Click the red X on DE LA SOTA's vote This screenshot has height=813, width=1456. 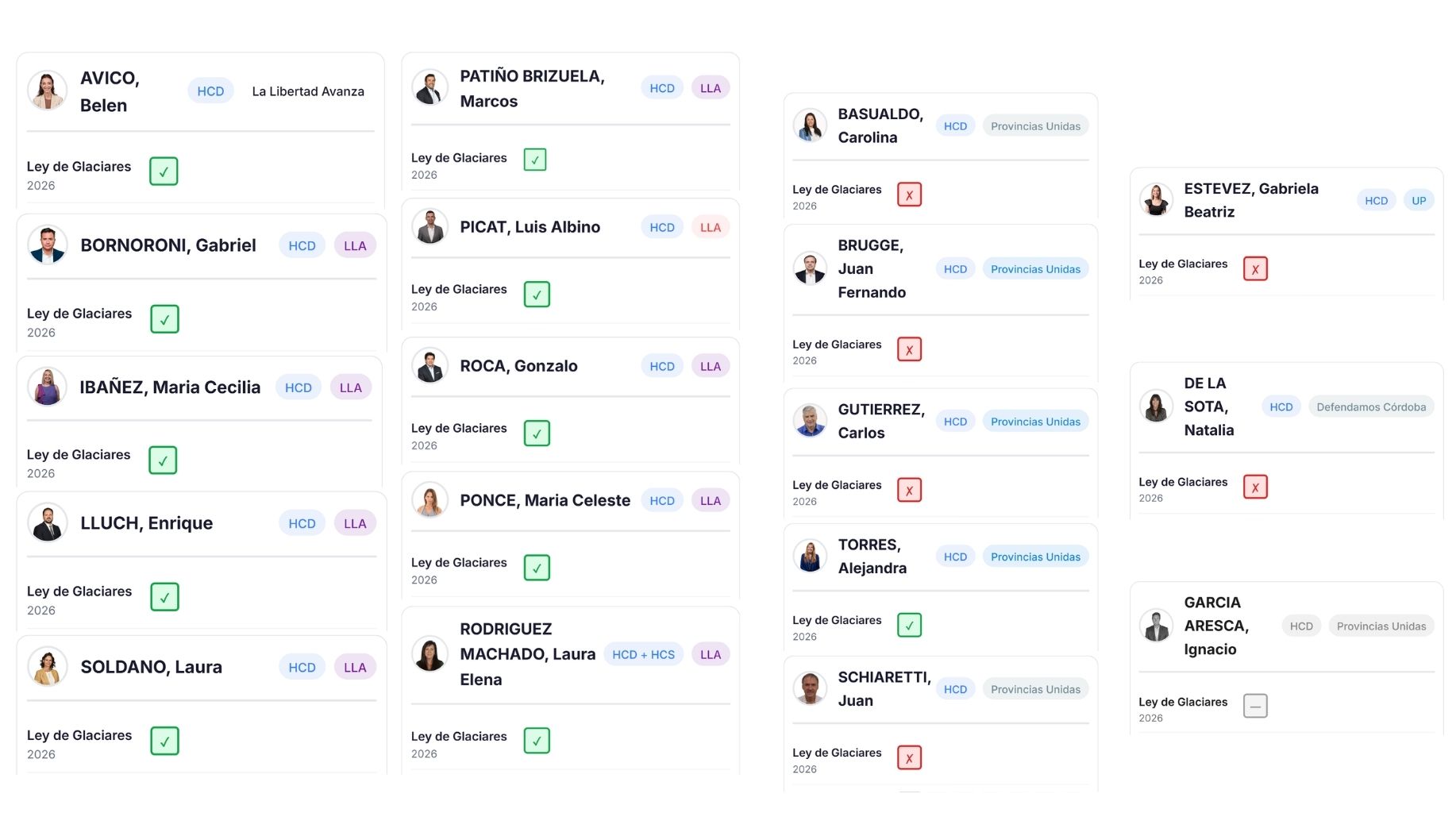pyautogui.click(x=1255, y=487)
